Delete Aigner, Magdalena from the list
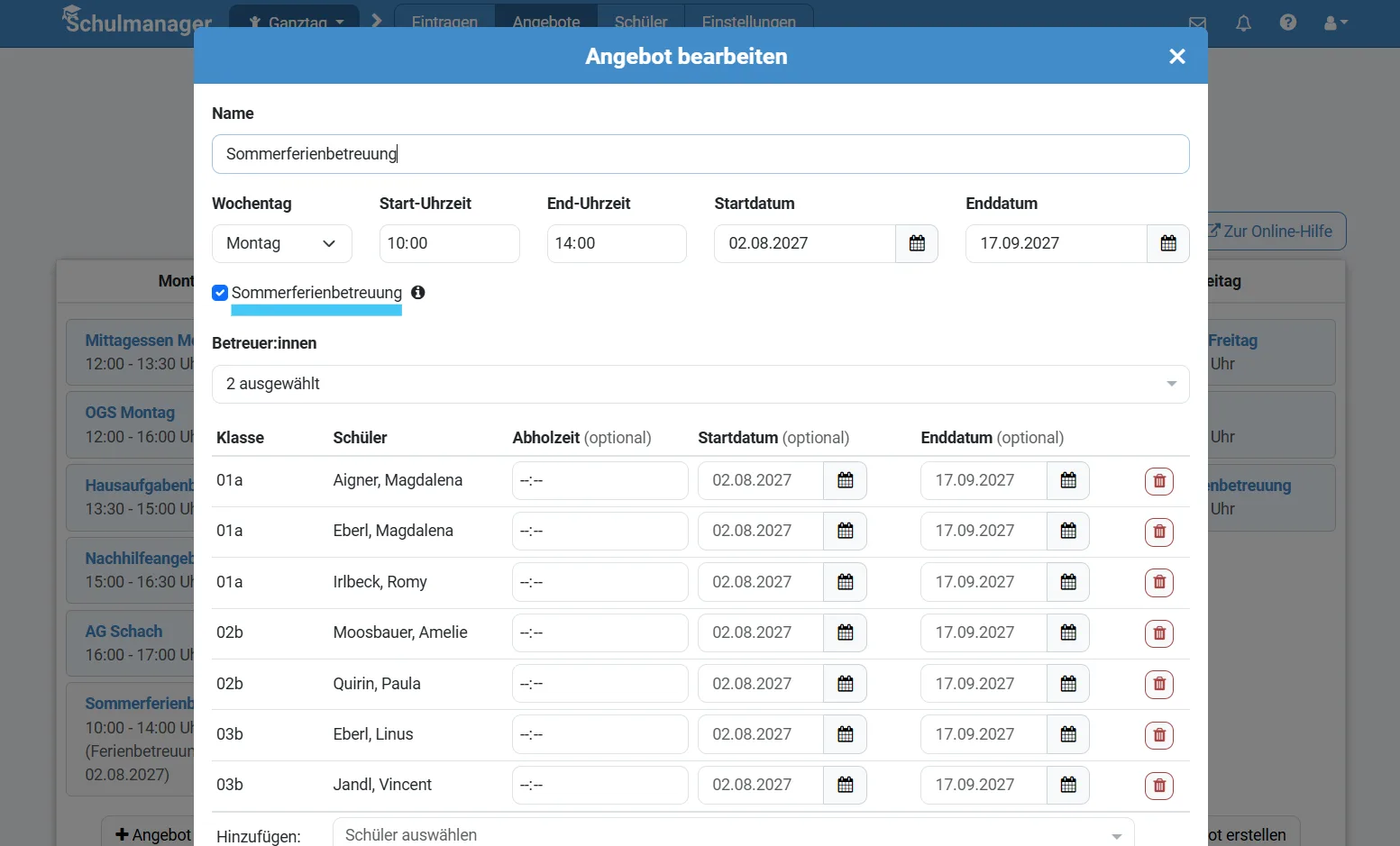This screenshot has width=1400, height=846. 1159,481
